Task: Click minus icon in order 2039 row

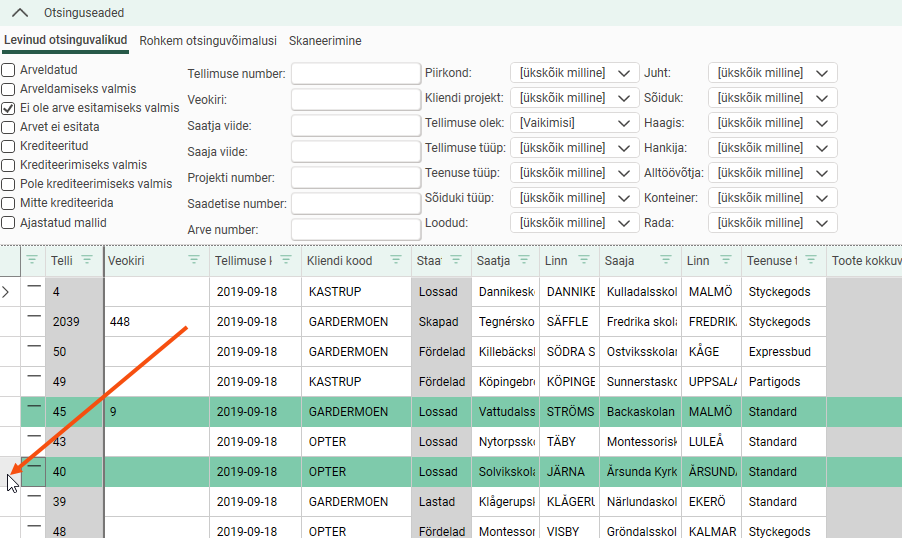Action: click(34, 317)
